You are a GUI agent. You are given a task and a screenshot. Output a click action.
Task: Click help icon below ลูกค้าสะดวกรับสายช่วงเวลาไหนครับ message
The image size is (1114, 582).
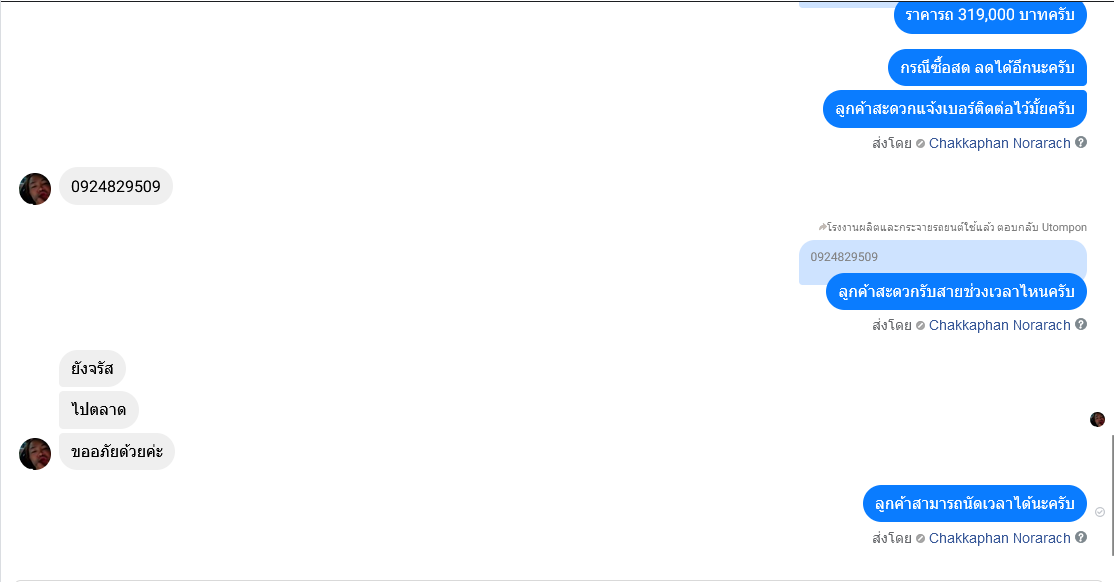click(1081, 324)
